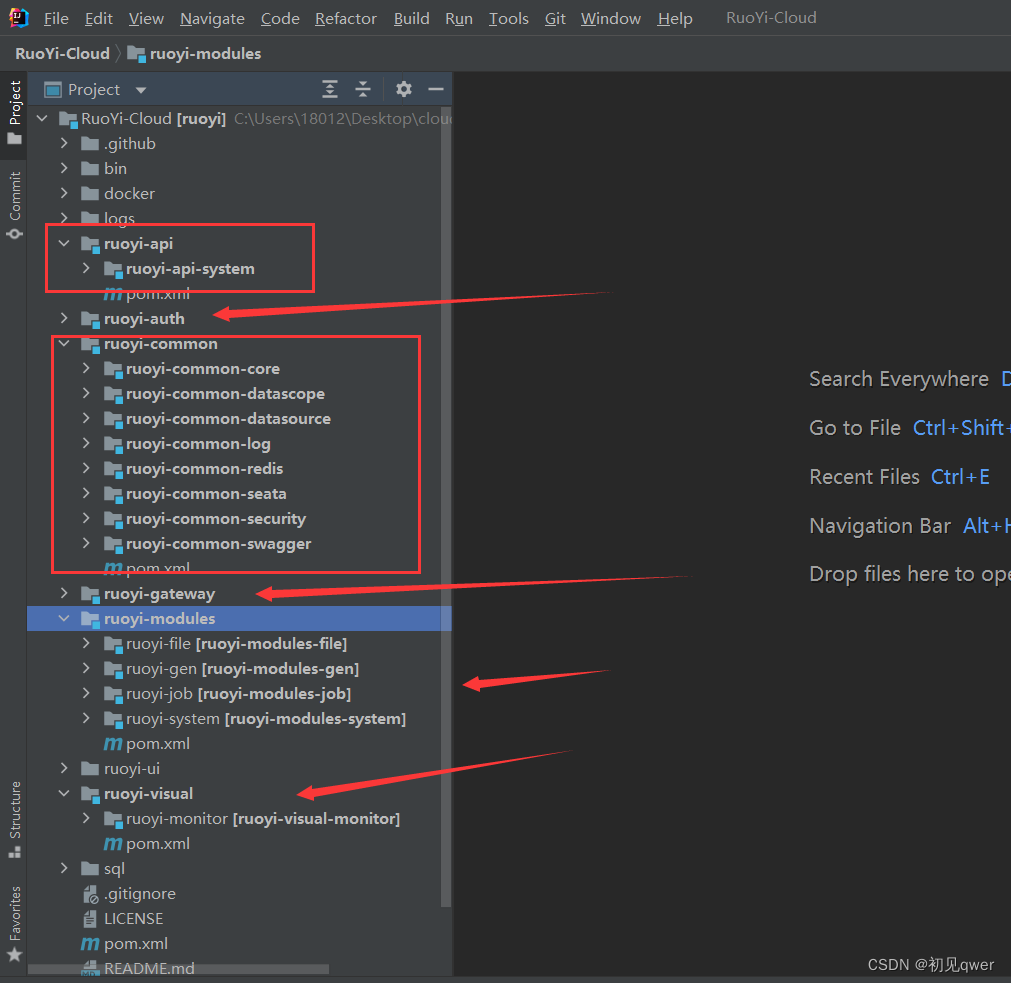Open the Help menu
The height and width of the screenshot is (983, 1011).
tap(674, 19)
